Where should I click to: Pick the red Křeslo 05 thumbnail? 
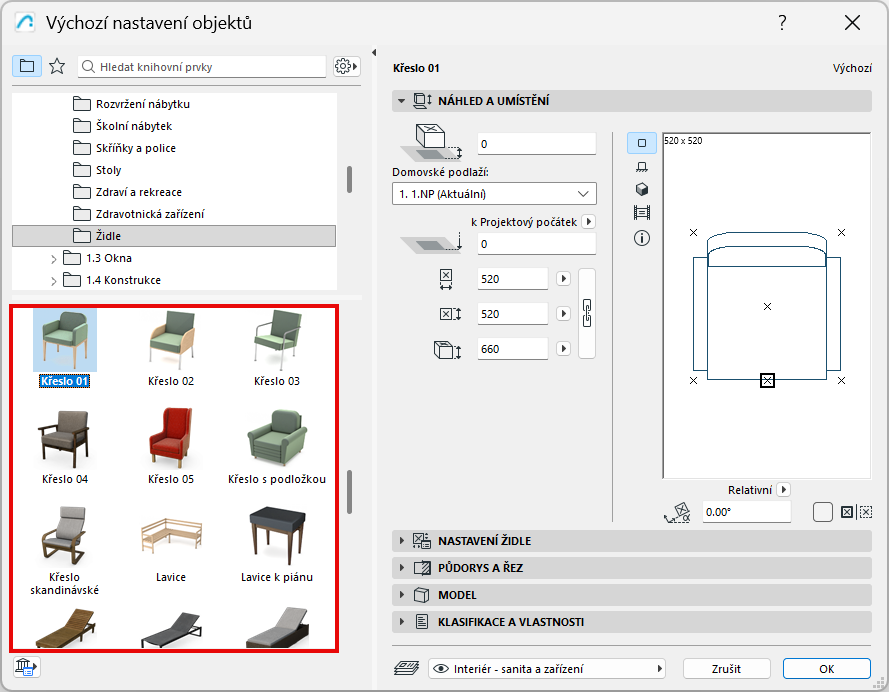point(171,439)
